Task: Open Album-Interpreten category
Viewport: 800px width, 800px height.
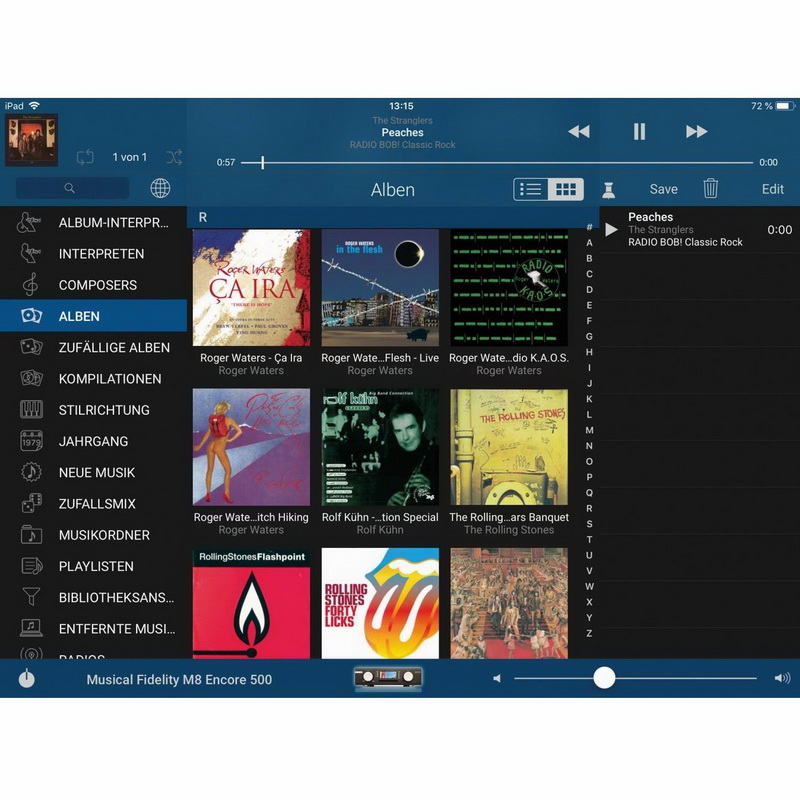Action: (93, 222)
